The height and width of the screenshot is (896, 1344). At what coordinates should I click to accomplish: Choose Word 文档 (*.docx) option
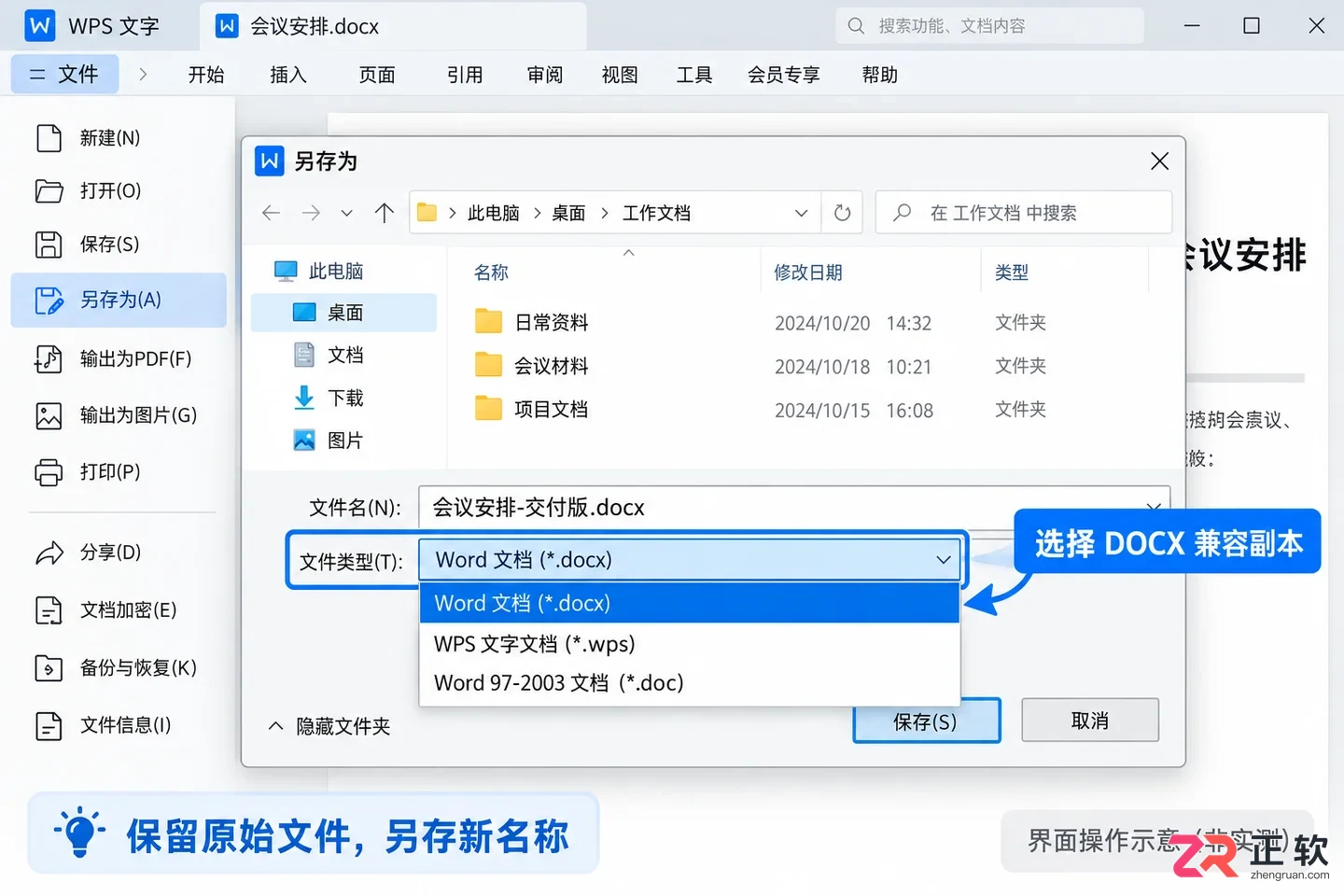point(690,603)
